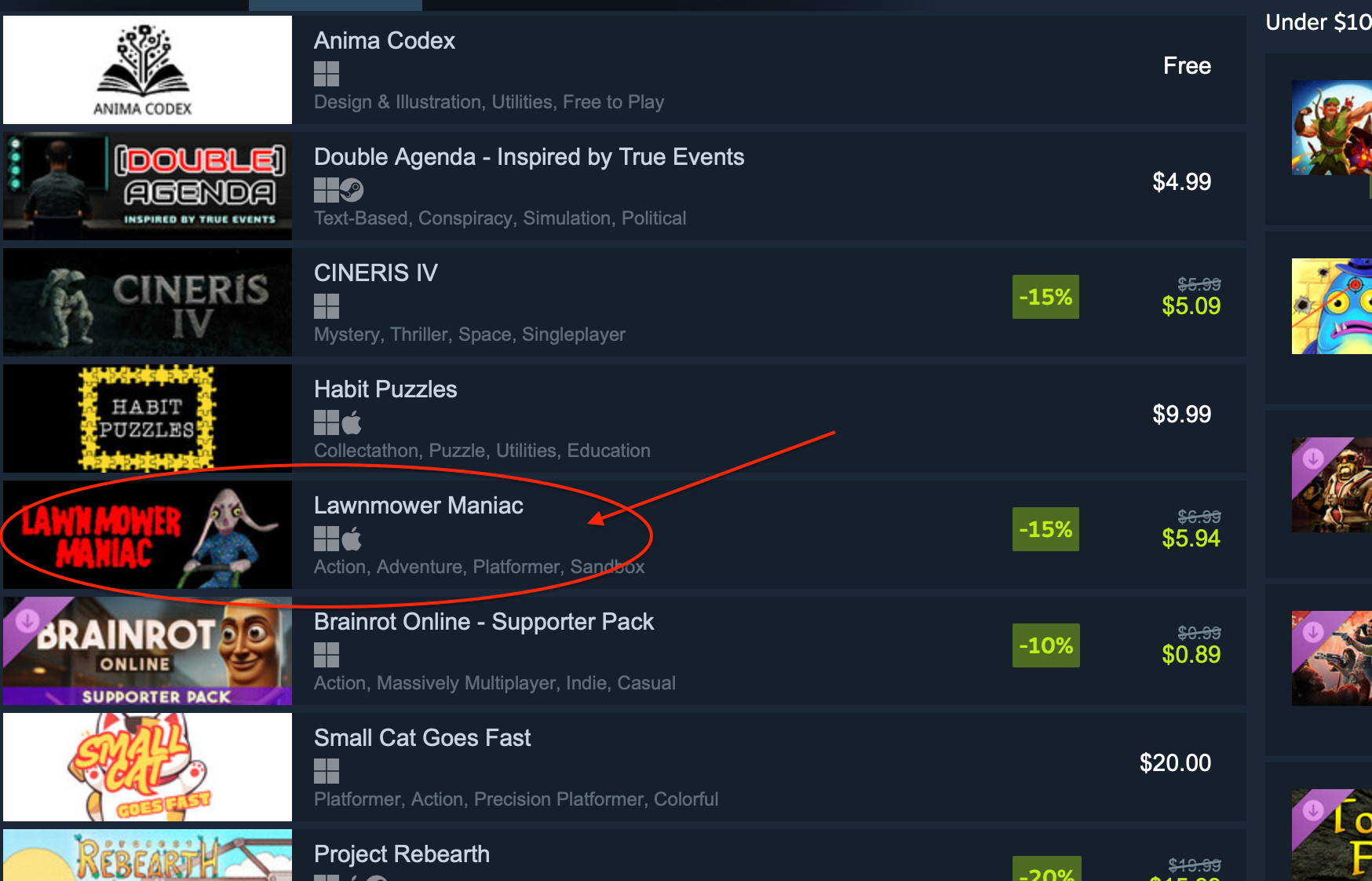
Task: Select the Small Cat Goes Fast title
Action: tap(422, 738)
